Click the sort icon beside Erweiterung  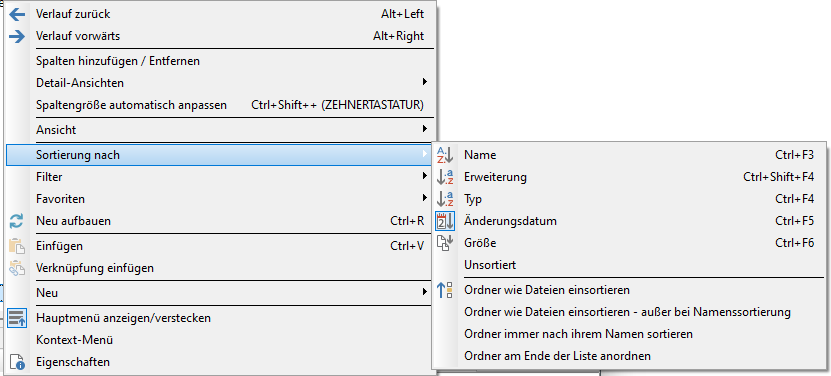445,177
